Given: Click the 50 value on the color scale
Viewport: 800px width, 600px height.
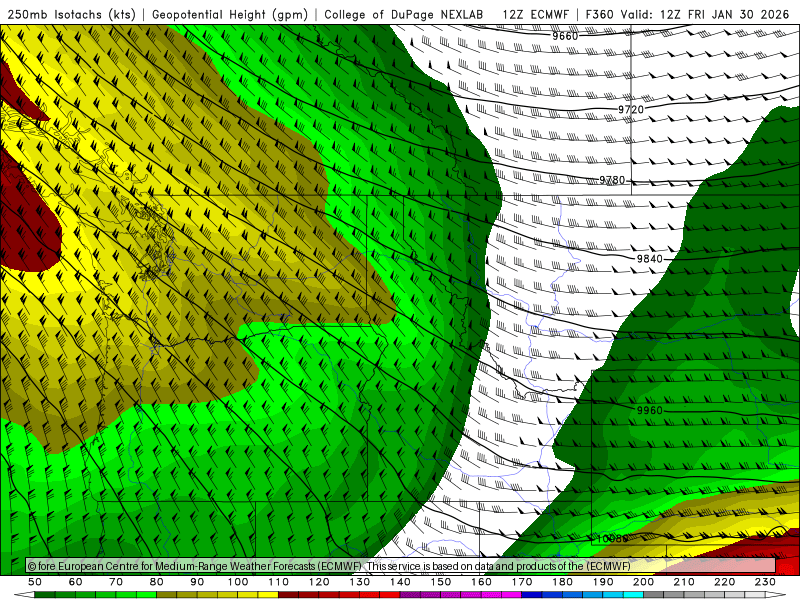Looking at the screenshot, I should pos(35,582).
